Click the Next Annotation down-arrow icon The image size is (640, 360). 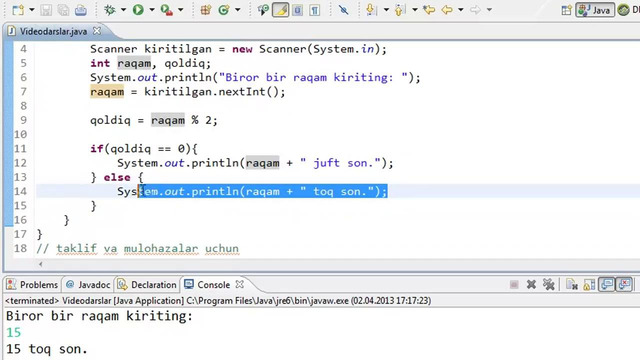(371, 10)
